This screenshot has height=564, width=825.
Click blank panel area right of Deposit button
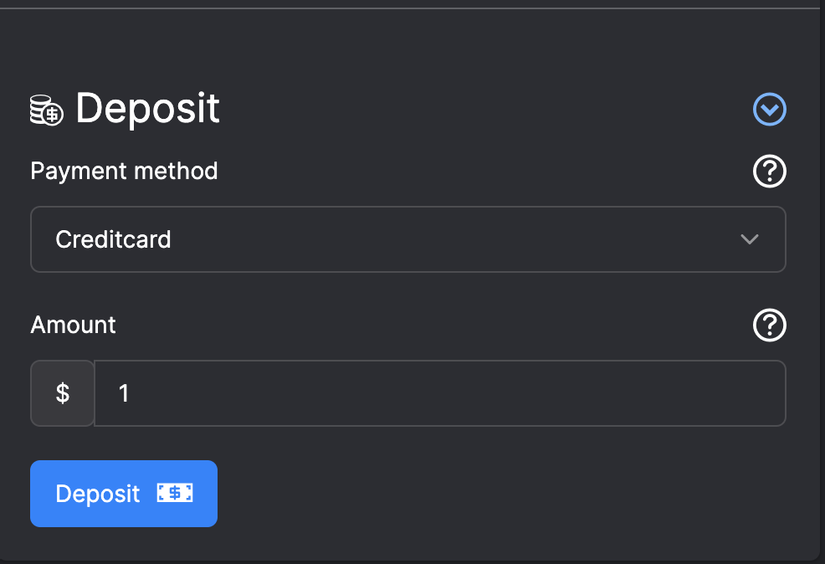pyautogui.click(x=500, y=493)
